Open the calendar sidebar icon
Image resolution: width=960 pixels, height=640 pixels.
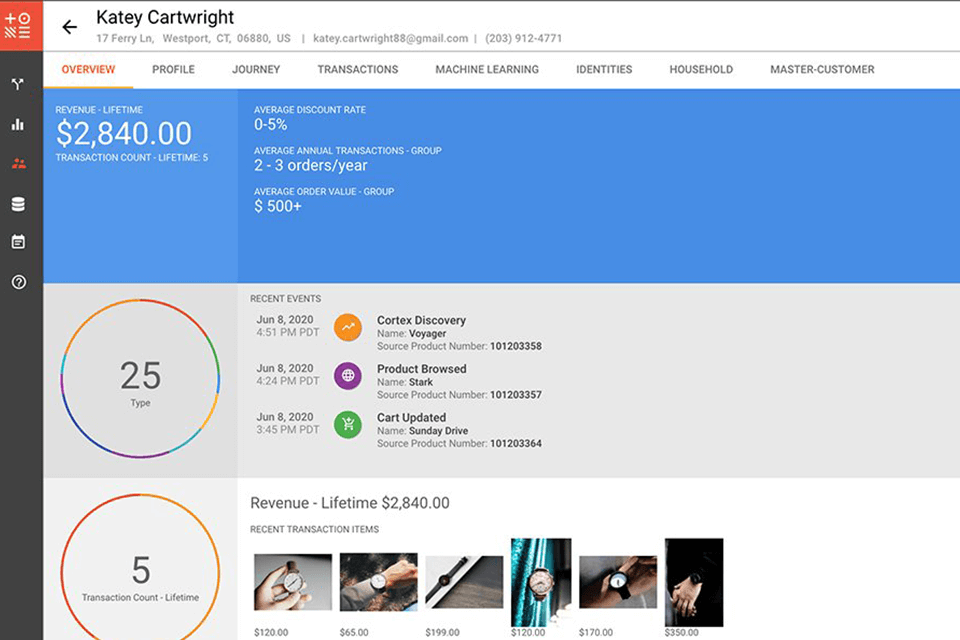18,242
